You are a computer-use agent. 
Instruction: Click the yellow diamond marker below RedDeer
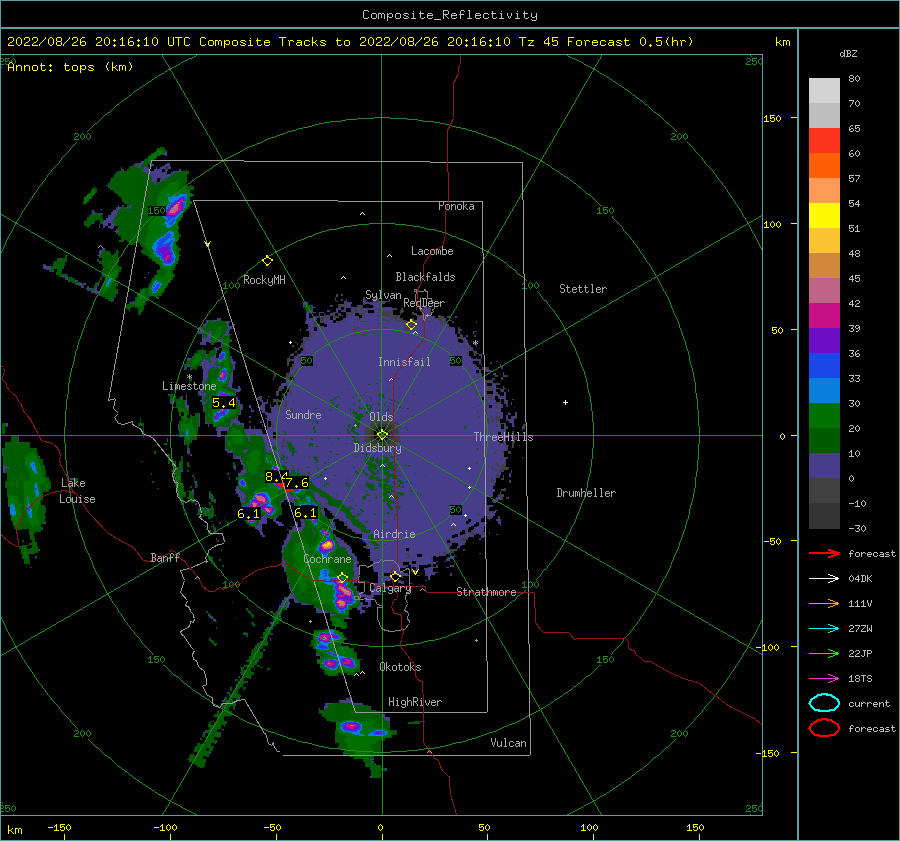pyautogui.click(x=411, y=325)
